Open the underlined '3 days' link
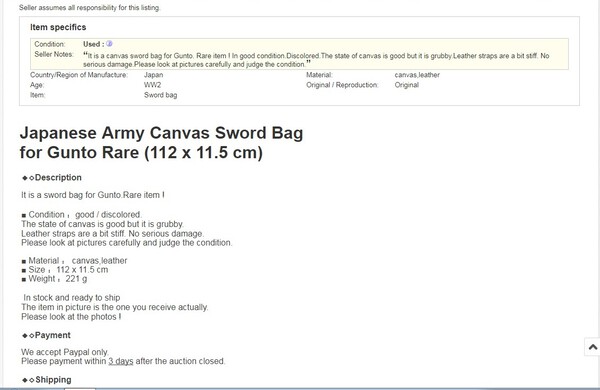The width and height of the screenshot is (600, 390). pyautogui.click(x=121, y=361)
